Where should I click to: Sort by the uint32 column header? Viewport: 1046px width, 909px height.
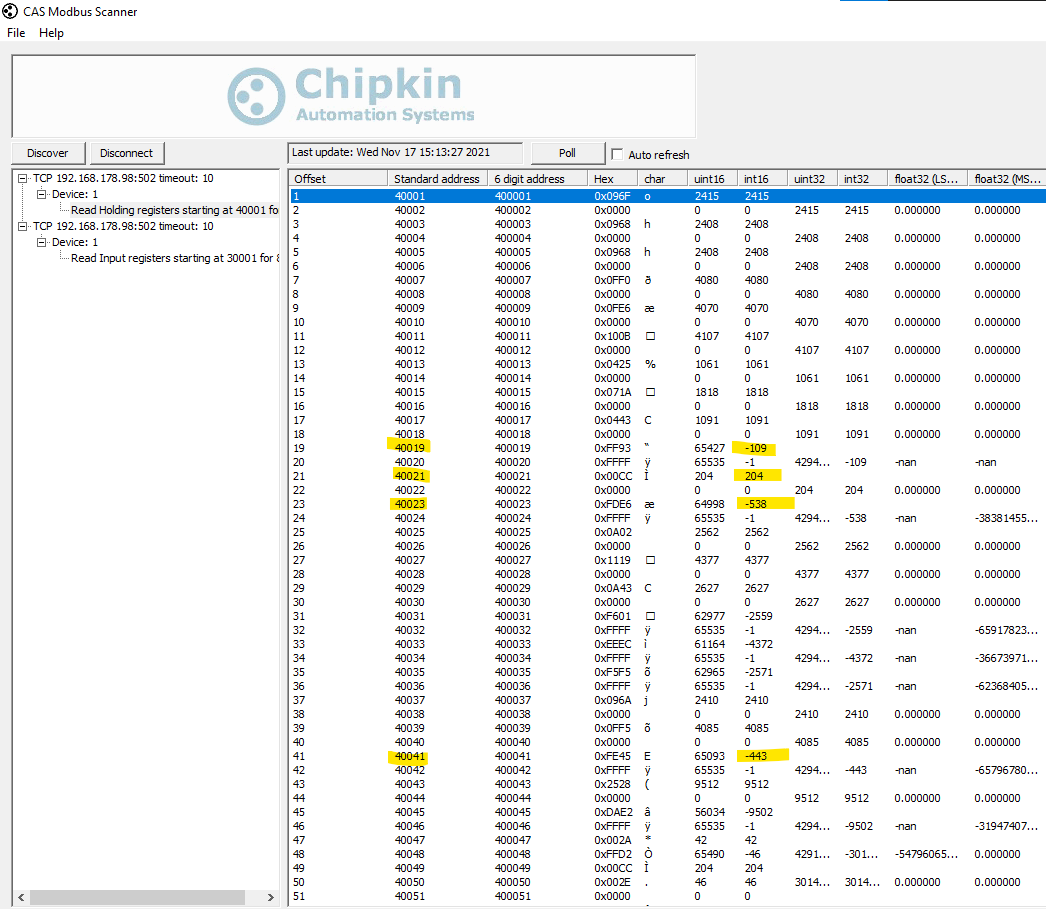tap(813, 179)
